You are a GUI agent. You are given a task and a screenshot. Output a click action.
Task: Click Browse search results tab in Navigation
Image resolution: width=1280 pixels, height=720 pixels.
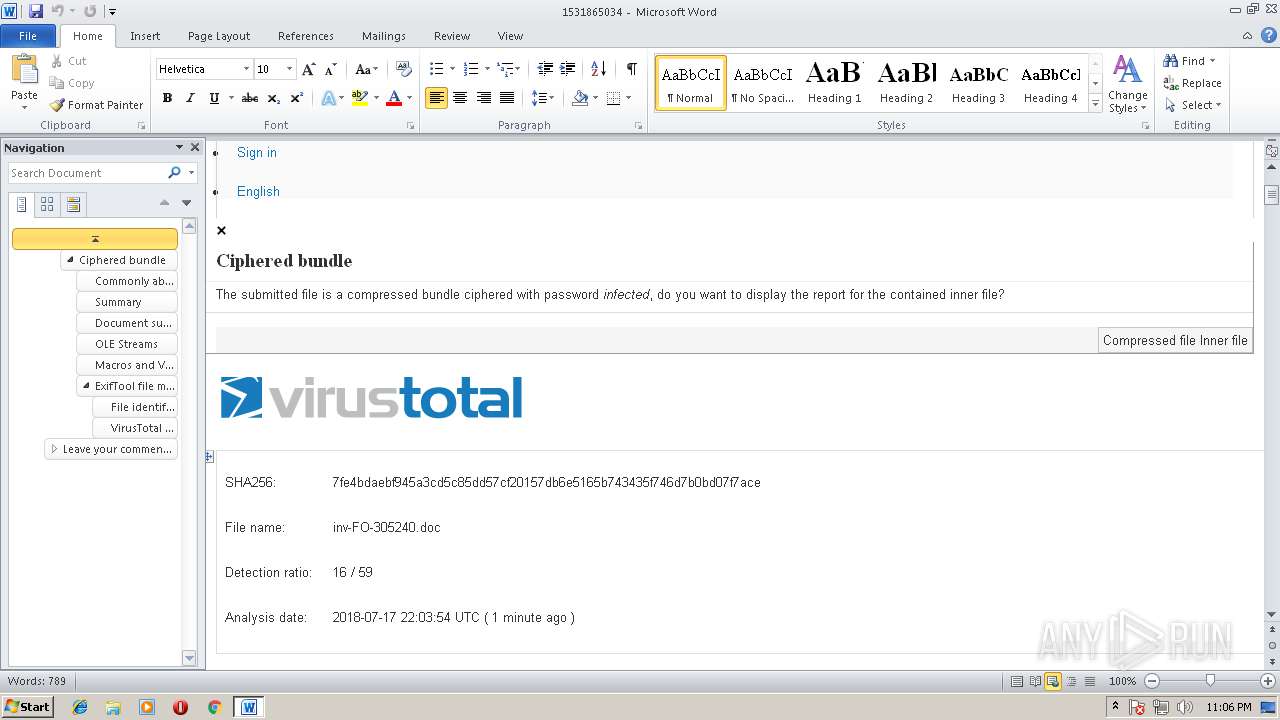click(73, 204)
